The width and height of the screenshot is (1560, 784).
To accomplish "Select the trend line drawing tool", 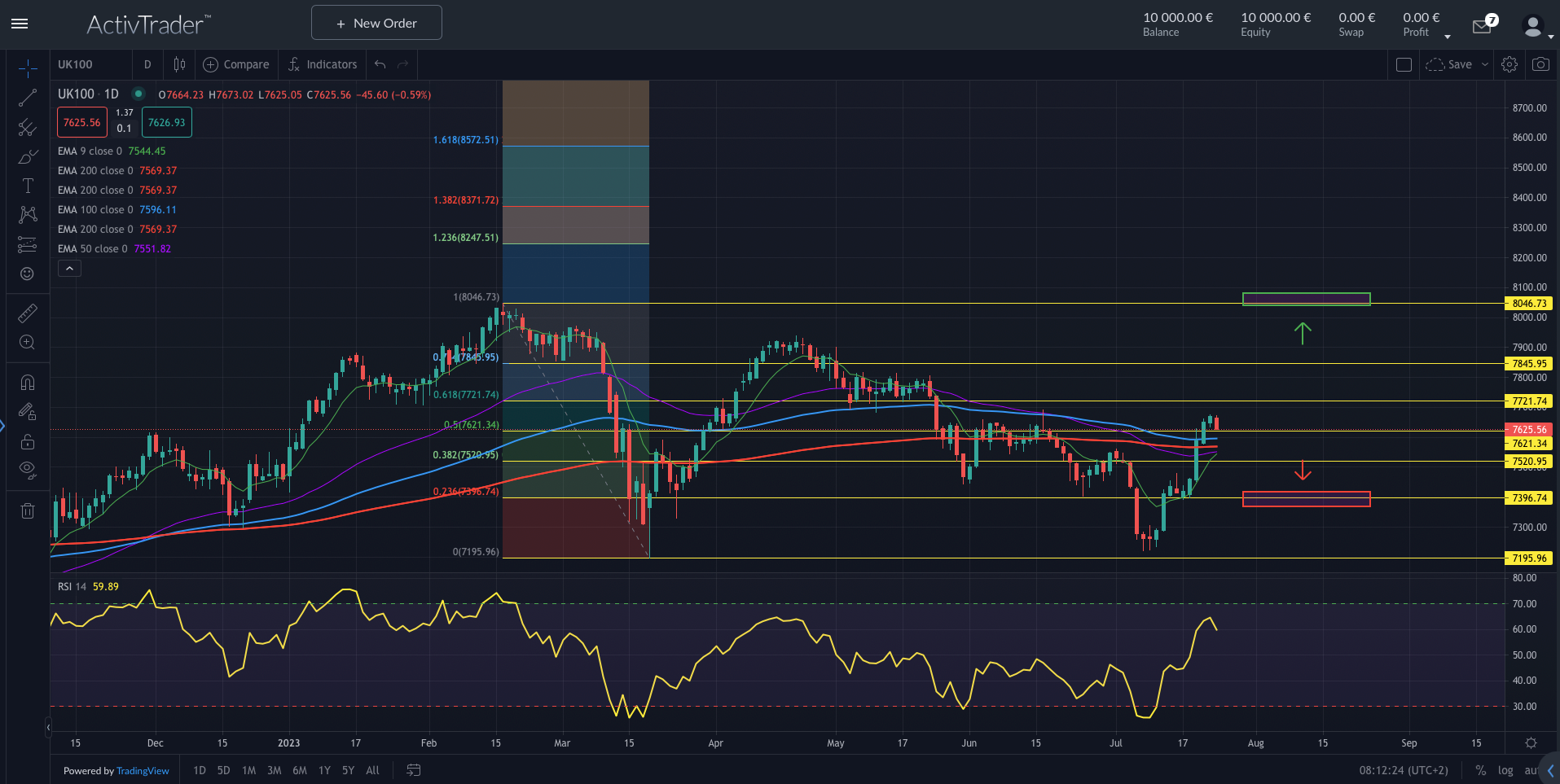I will point(28,99).
